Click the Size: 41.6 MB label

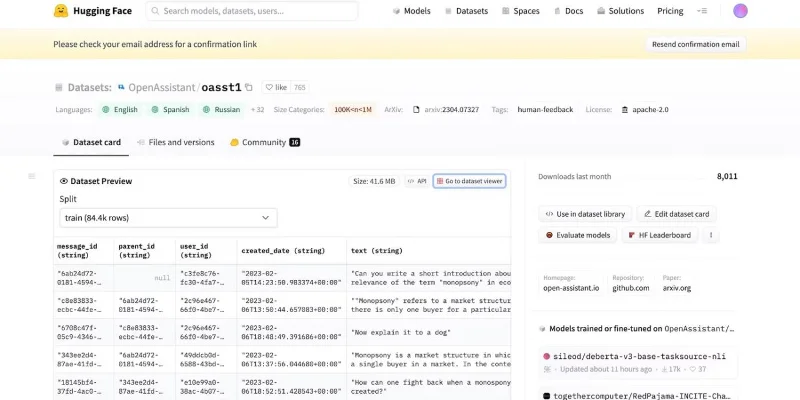pos(374,181)
